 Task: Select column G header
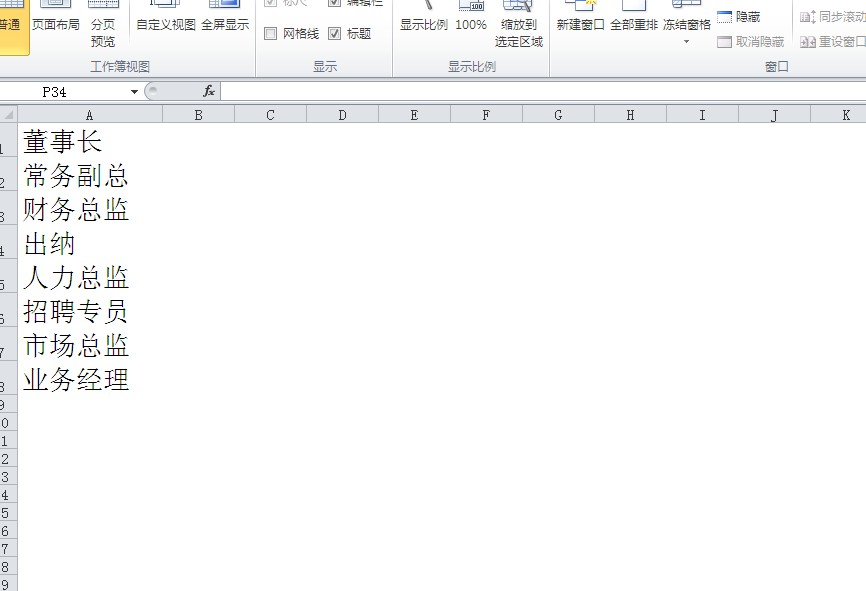tap(558, 115)
